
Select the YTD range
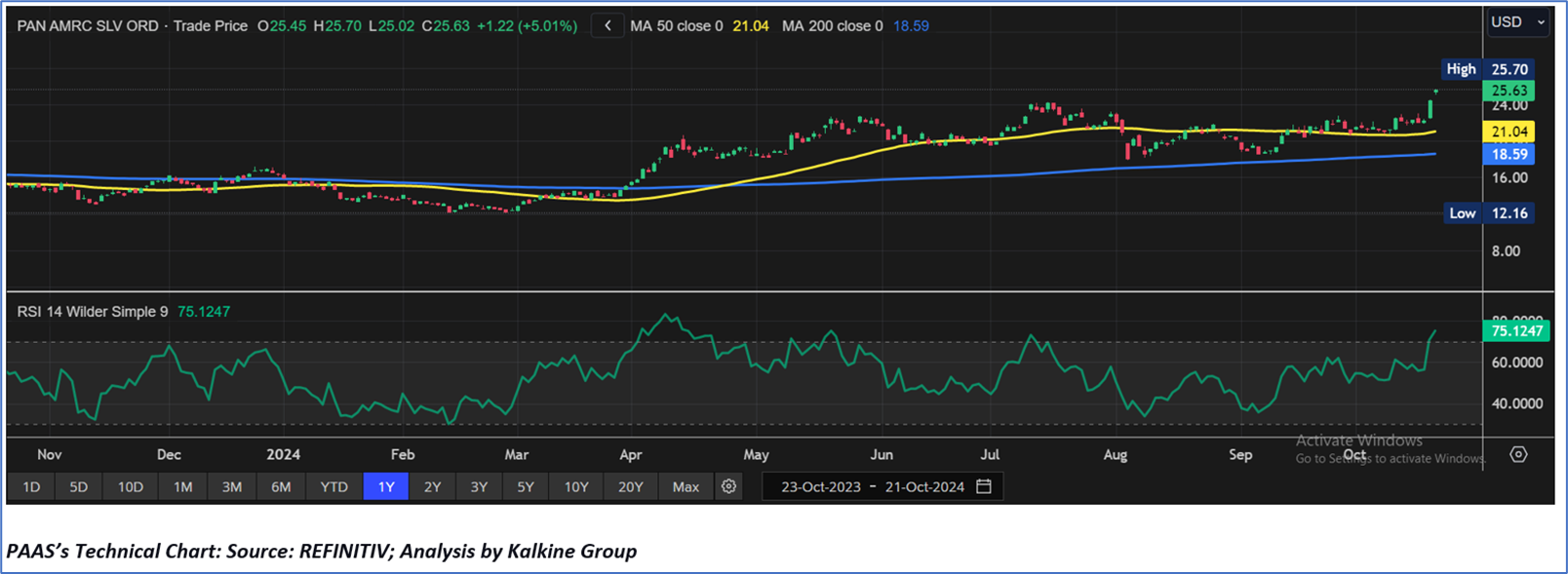(333, 486)
